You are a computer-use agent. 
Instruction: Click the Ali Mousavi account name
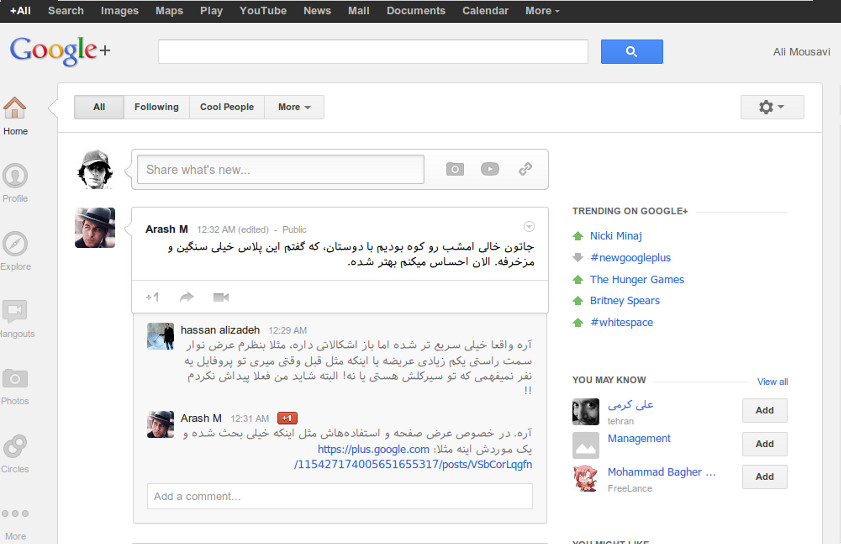(x=801, y=52)
